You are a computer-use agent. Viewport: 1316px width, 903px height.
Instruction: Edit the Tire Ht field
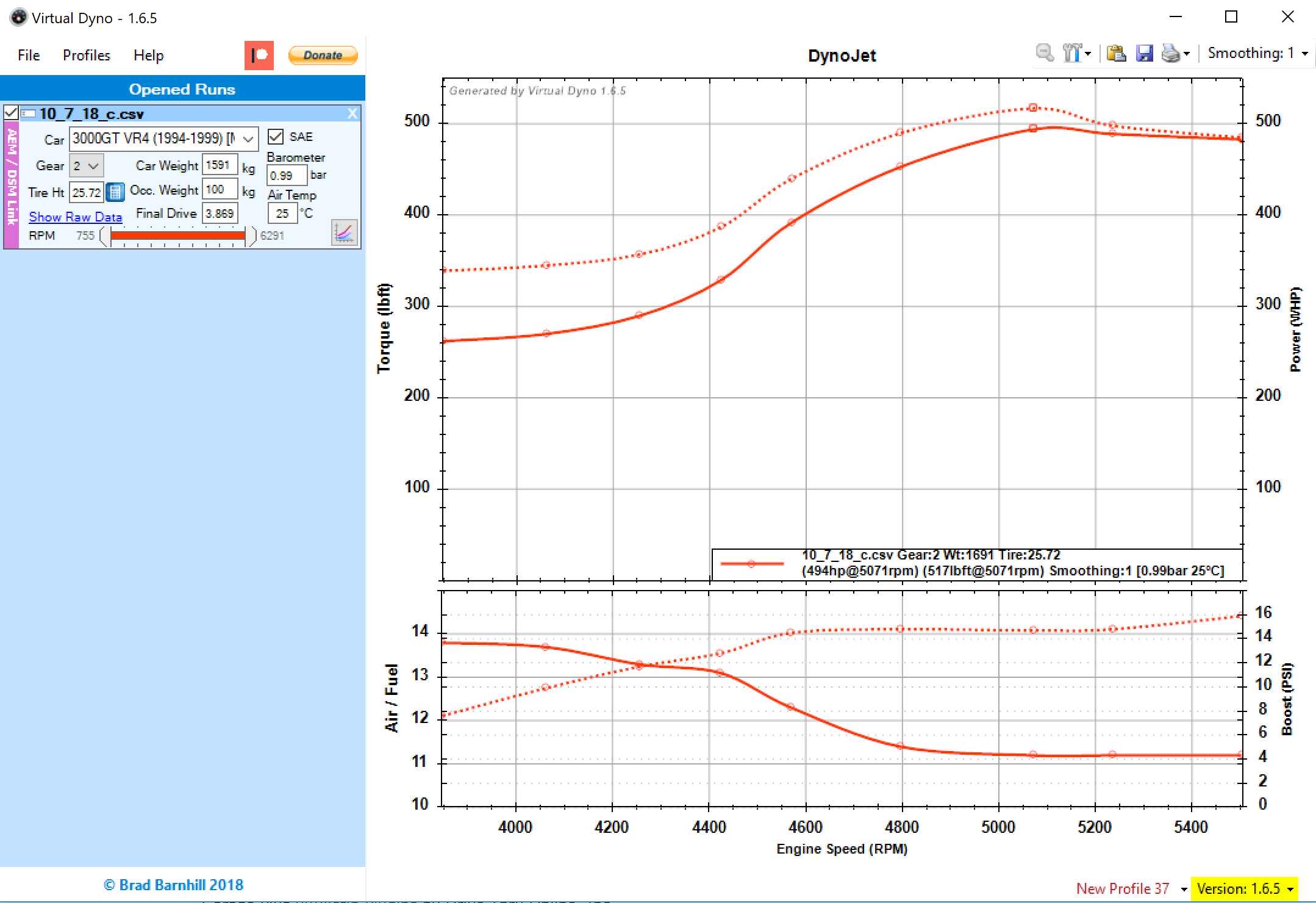pyautogui.click(x=86, y=193)
